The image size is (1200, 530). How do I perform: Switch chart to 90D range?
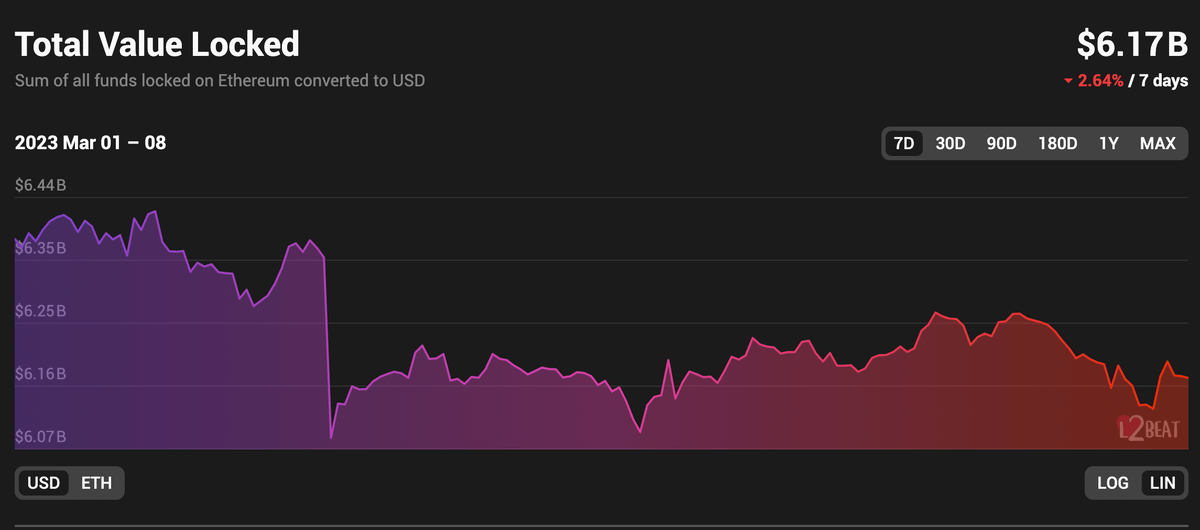point(1001,143)
